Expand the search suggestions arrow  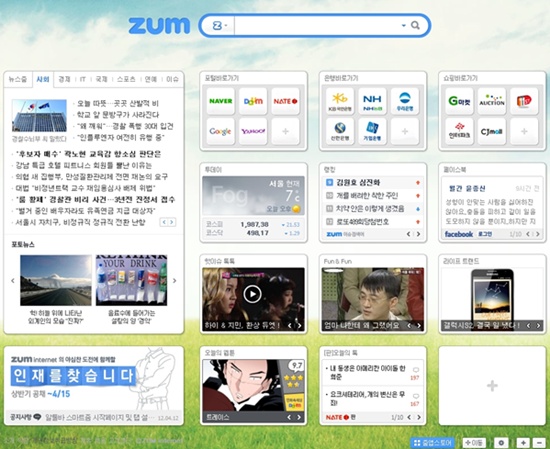coord(403,25)
